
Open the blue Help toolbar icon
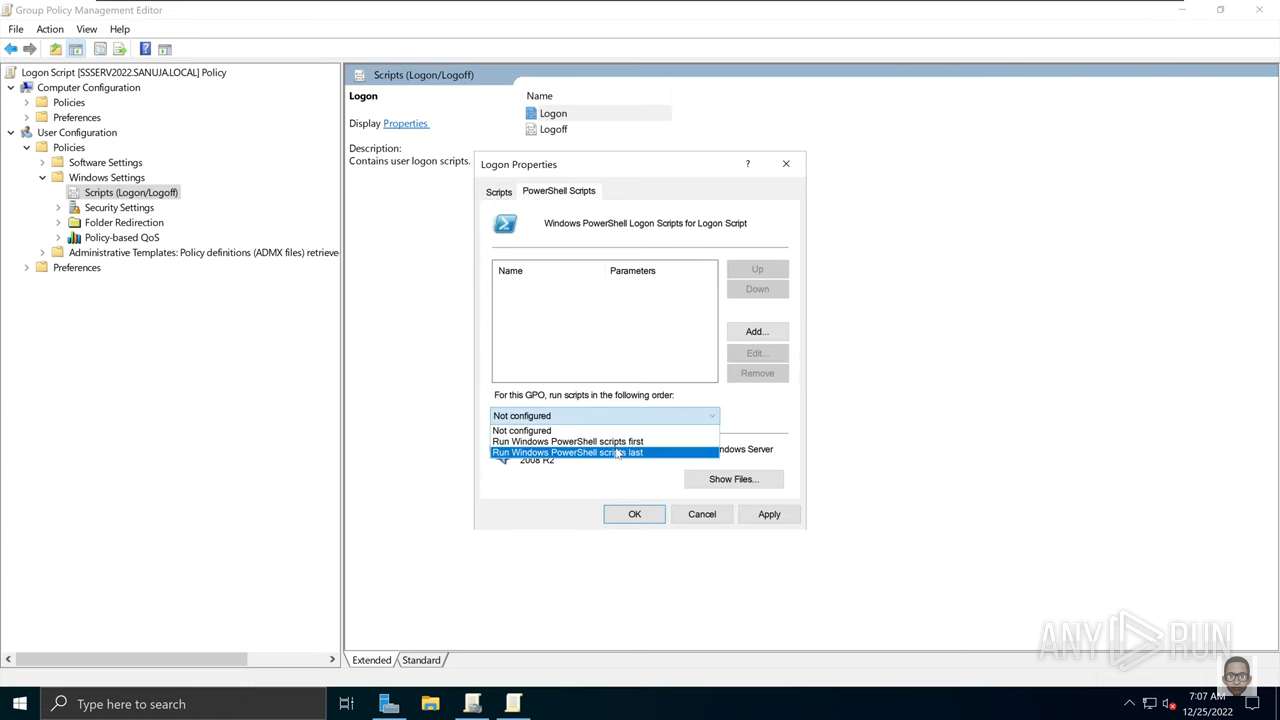(145, 49)
